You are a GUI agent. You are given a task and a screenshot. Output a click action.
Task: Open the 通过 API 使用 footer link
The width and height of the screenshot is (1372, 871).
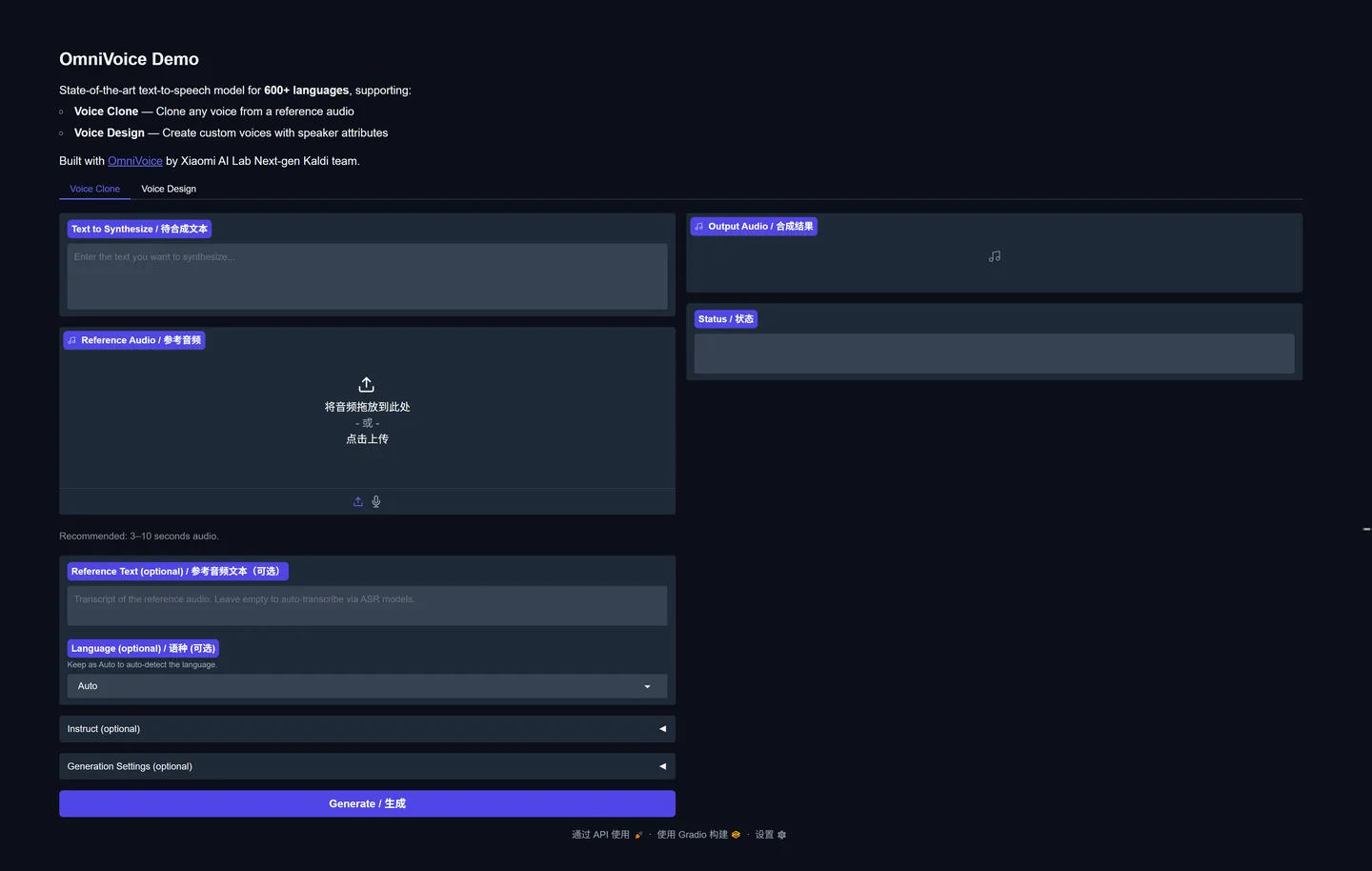(x=607, y=835)
